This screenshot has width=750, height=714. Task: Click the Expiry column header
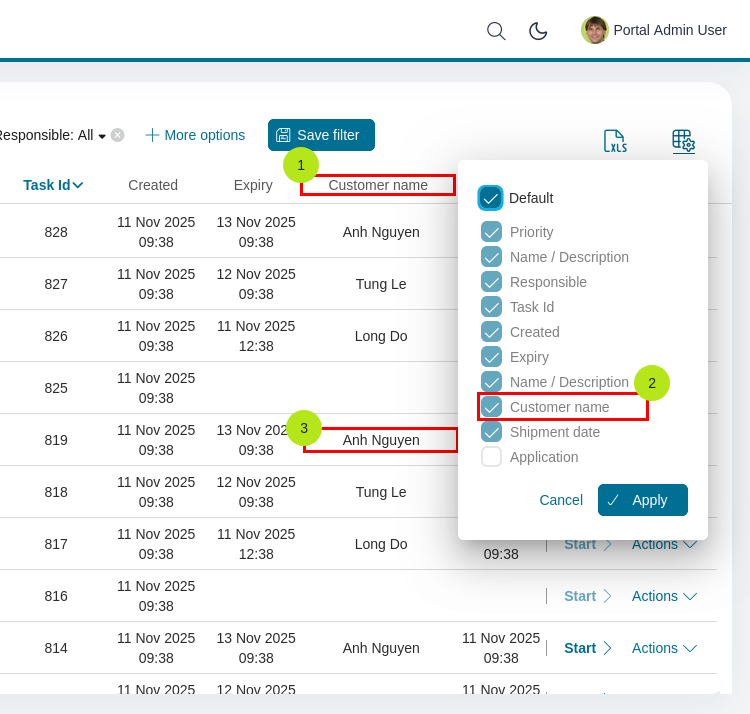point(253,185)
